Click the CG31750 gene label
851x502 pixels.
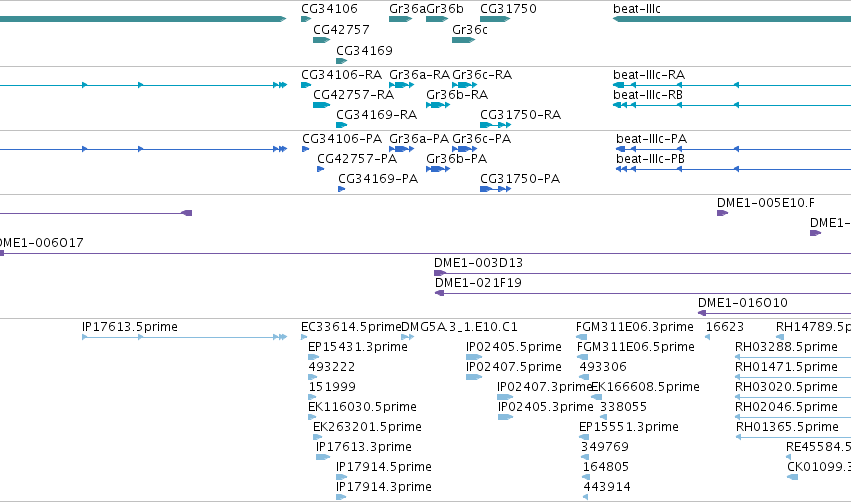point(509,9)
